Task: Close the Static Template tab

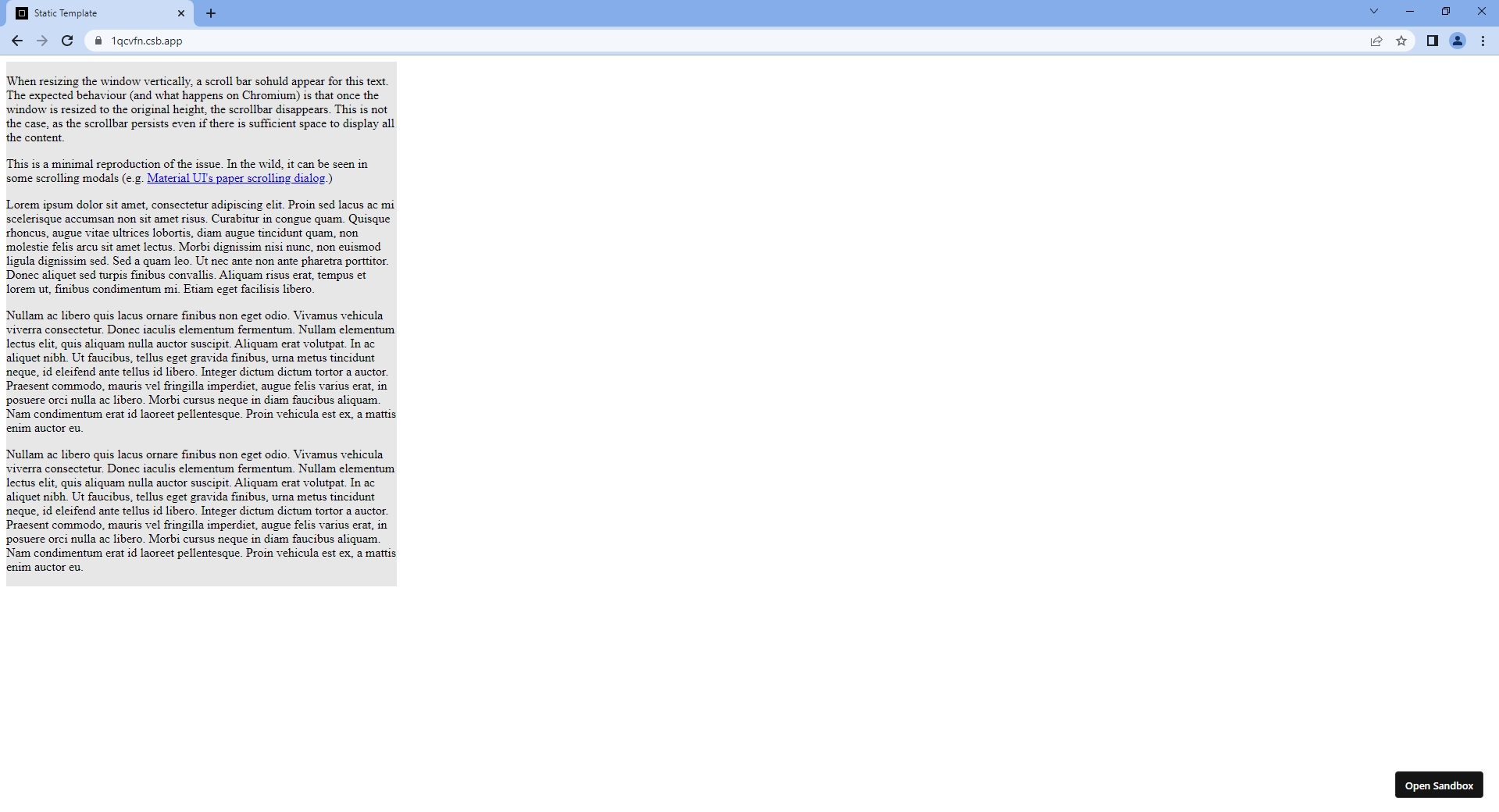Action: click(x=181, y=13)
